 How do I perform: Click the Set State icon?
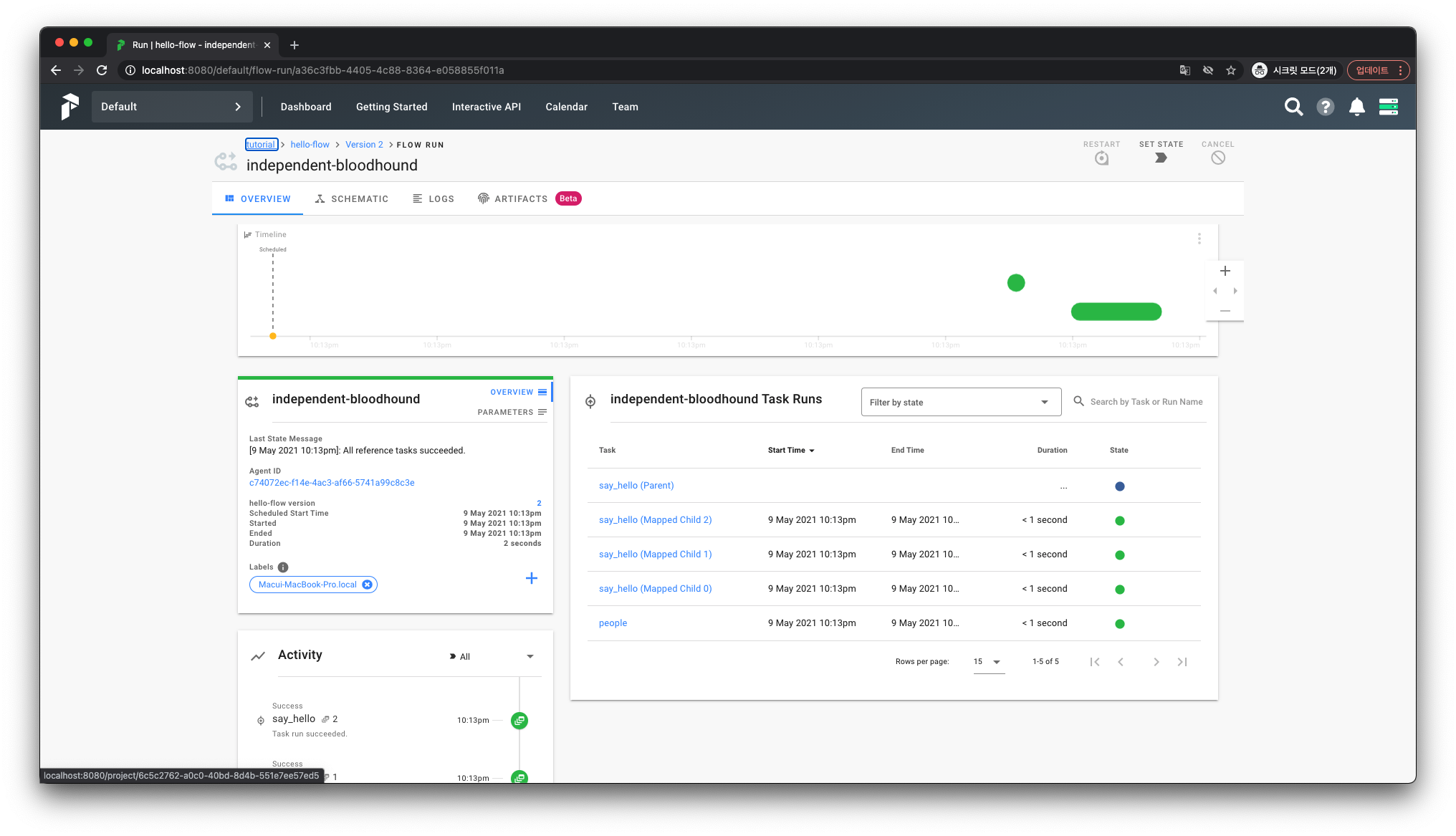tap(1161, 158)
